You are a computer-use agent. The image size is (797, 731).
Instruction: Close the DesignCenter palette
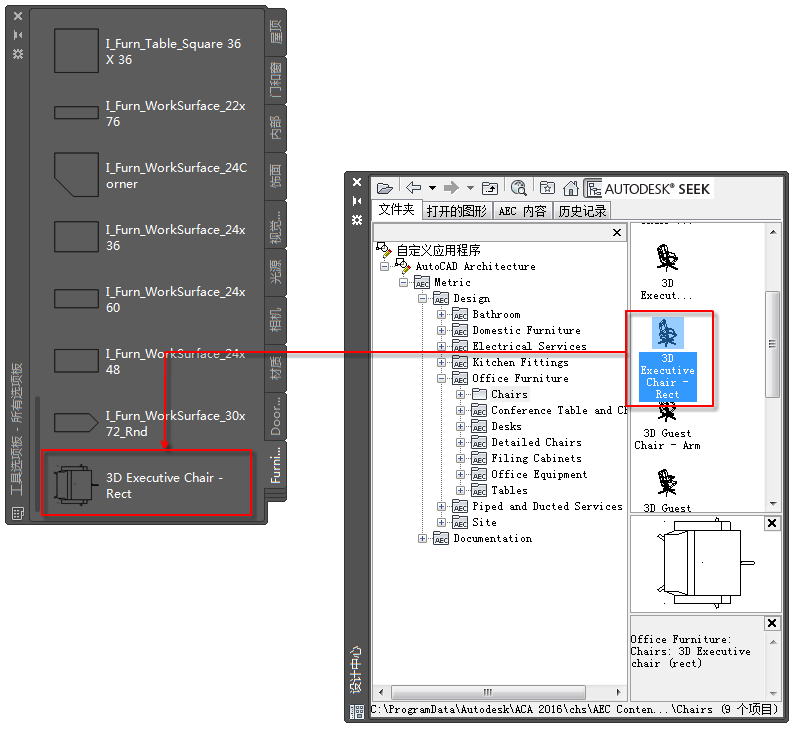357,182
